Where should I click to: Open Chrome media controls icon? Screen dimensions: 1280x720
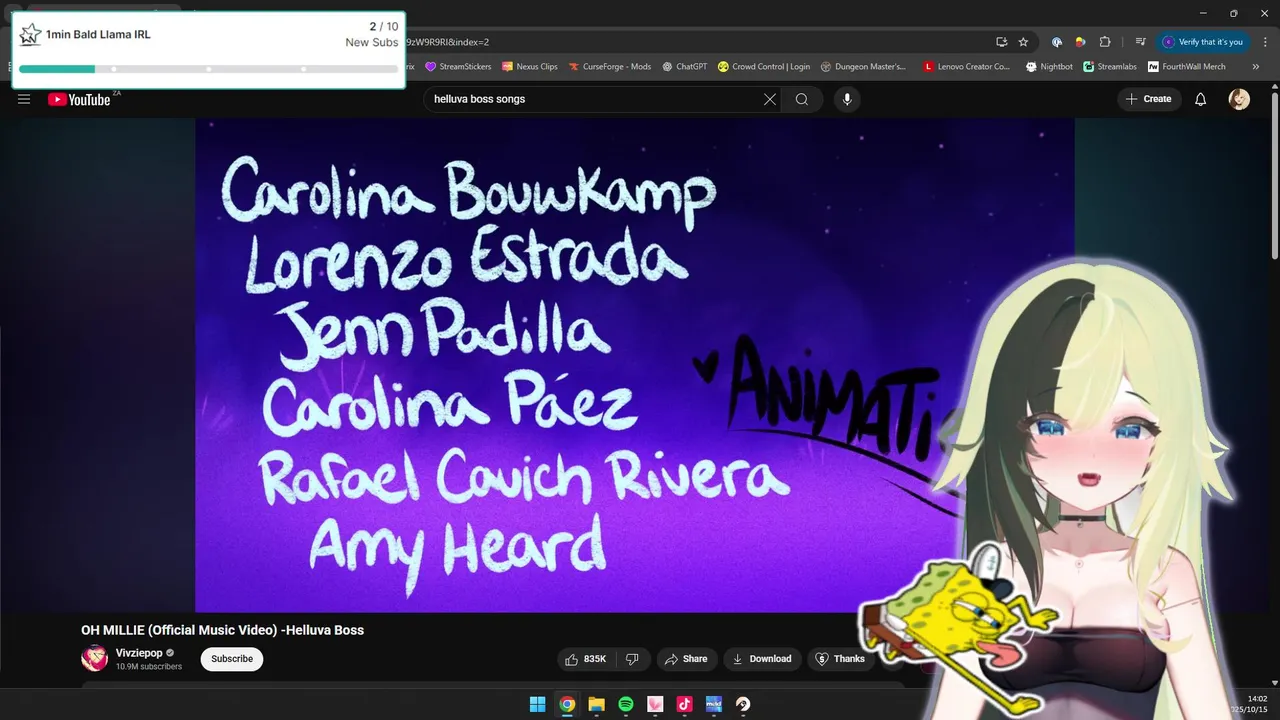click(1141, 42)
